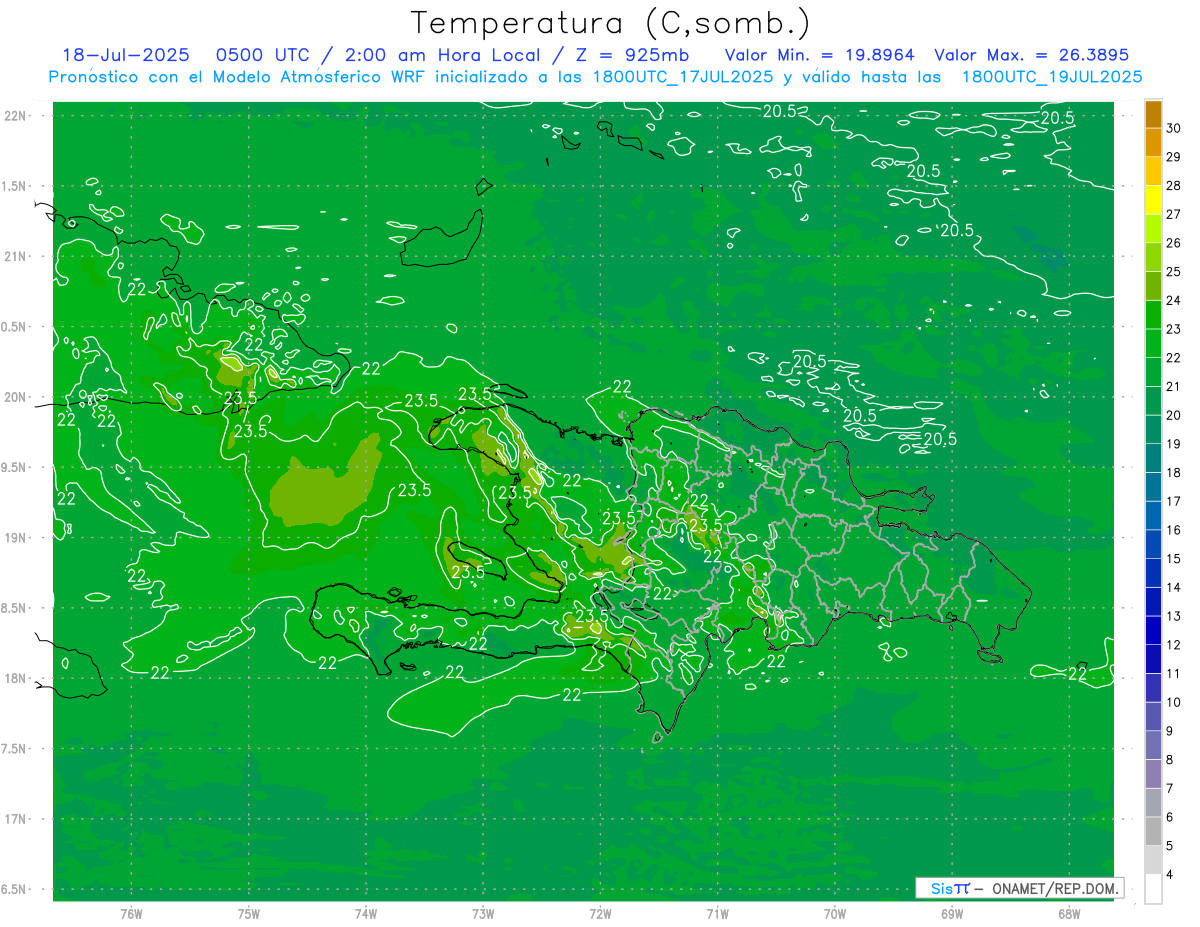Click the '4' color bar label
The image size is (1200, 927).
coord(1170,875)
